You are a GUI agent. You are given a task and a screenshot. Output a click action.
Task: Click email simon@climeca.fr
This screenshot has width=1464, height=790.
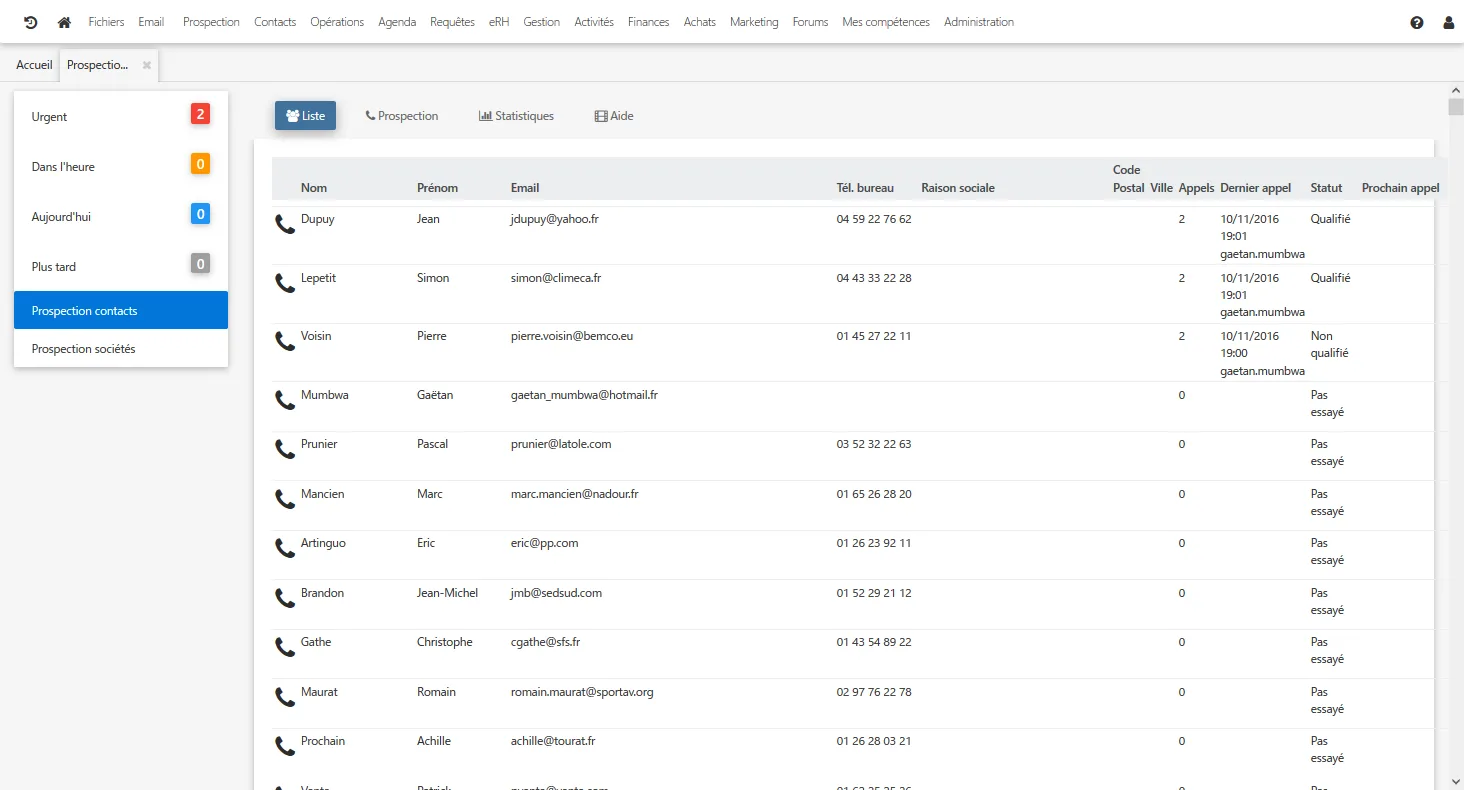tap(556, 278)
